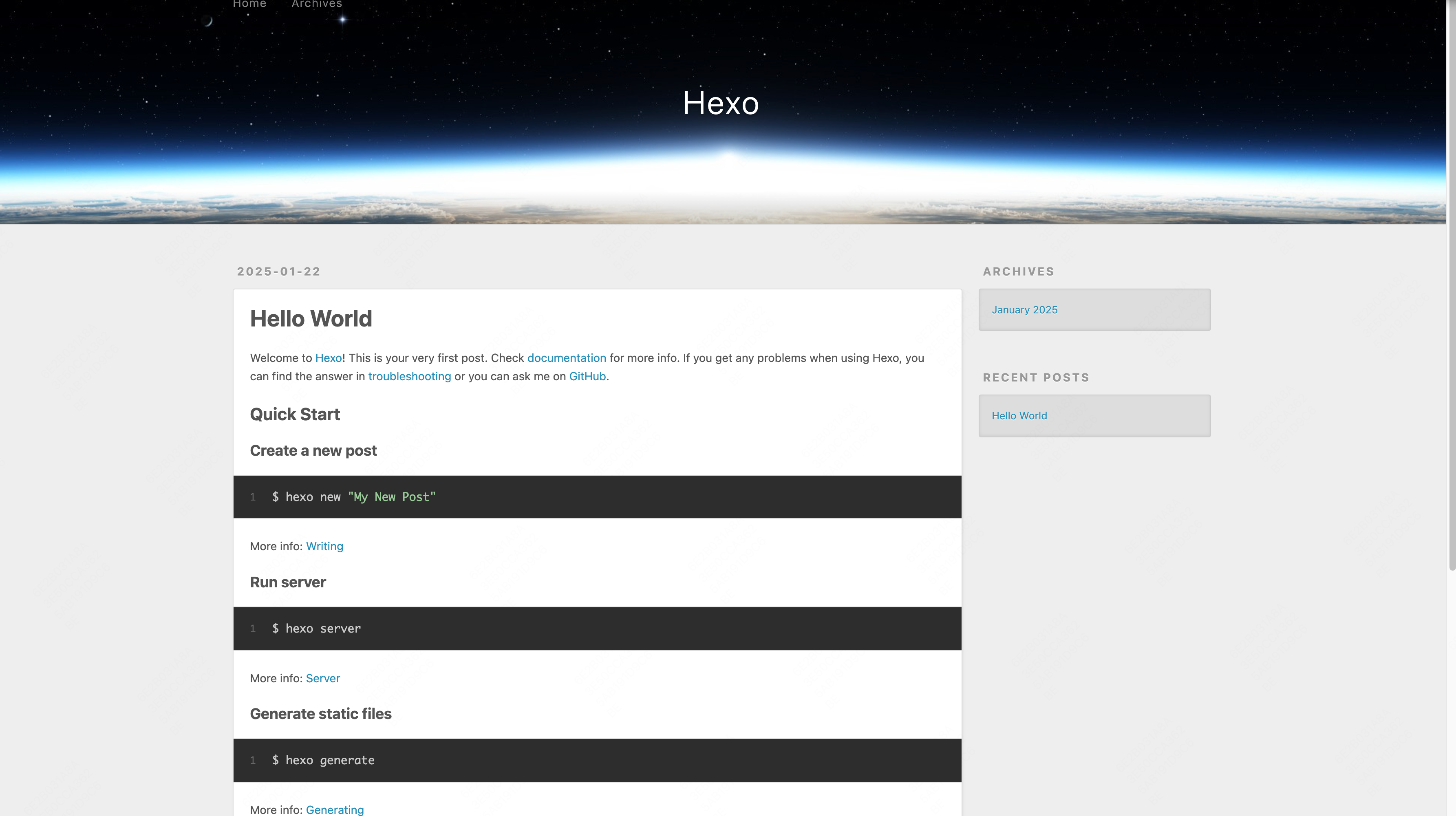Click the ARCHIVES sidebar heading
1456x816 pixels.
pos(1019,272)
